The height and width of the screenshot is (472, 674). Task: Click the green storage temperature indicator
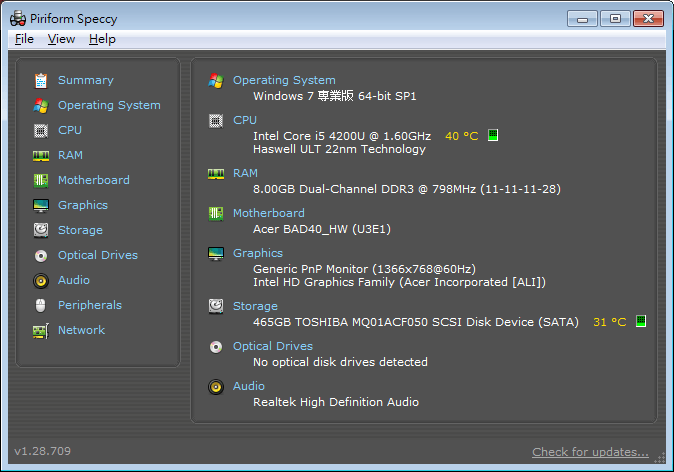pyautogui.click(x=641, y=321)
